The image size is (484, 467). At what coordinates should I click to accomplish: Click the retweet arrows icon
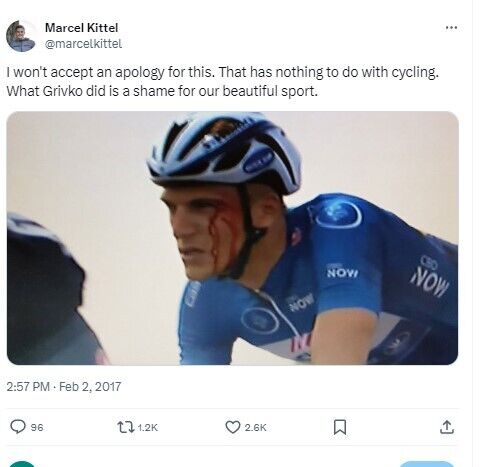(126, 427)
